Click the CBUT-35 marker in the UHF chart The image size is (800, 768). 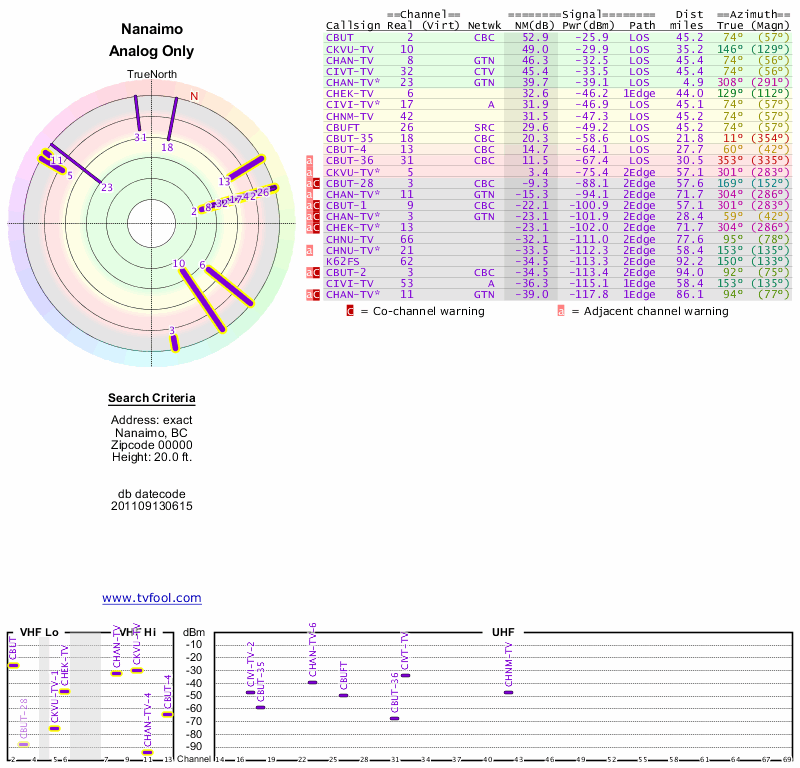click(261, 707)
